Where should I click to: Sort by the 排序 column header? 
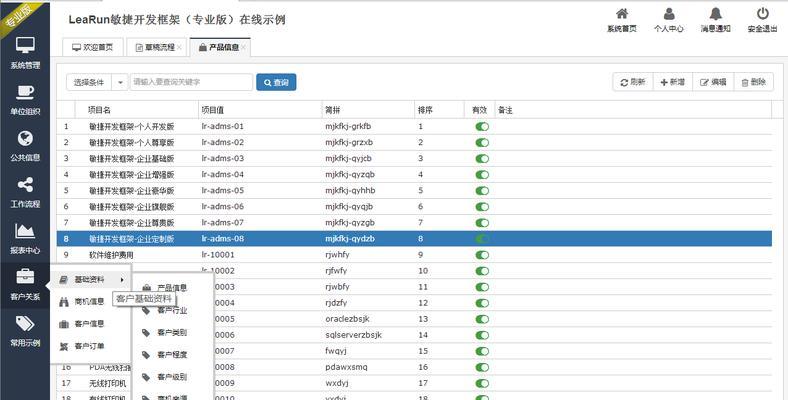439,110
